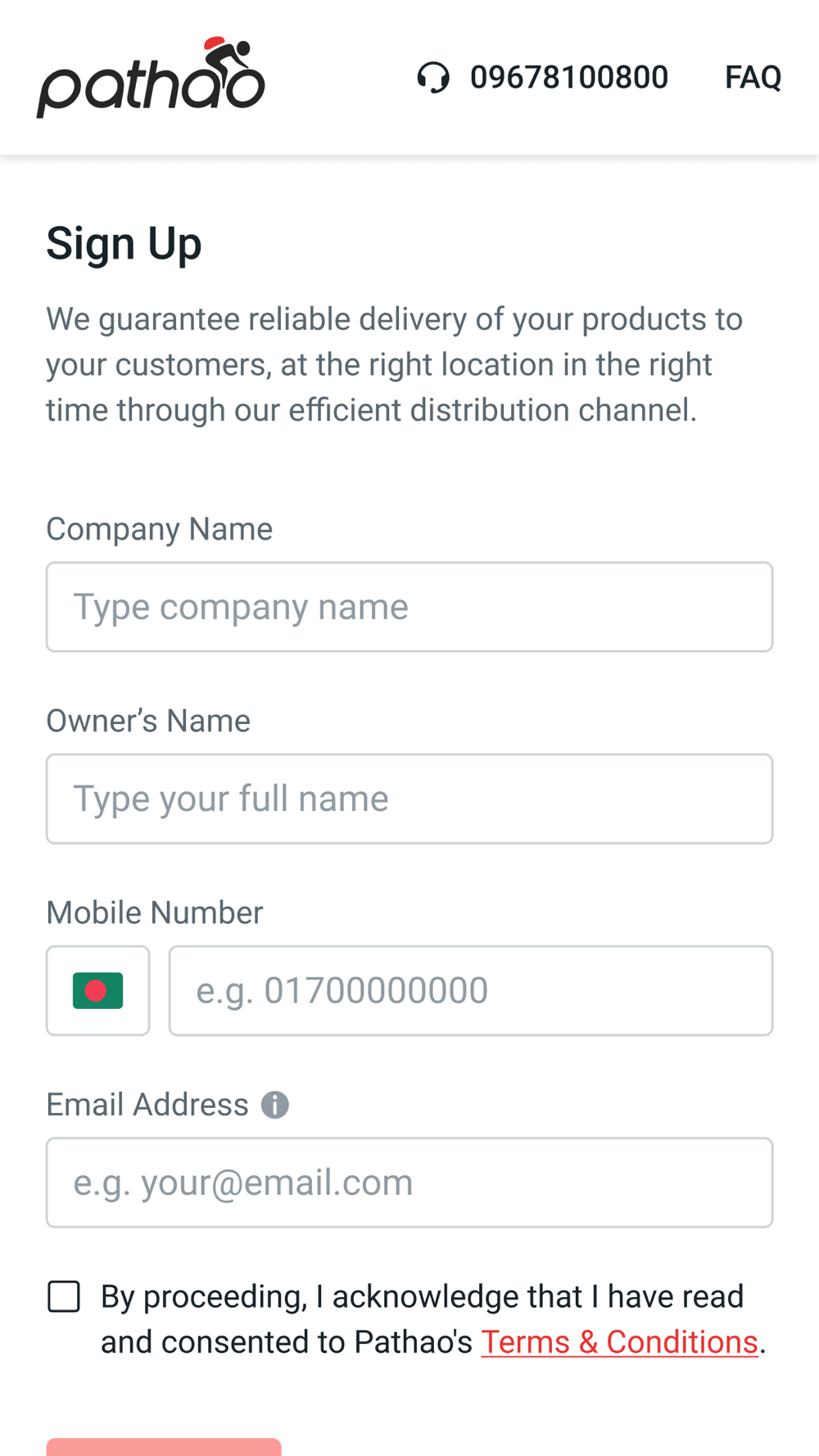This screenshot has height=1456, width=819.
Task: Click the Sign Up heading
Action: (x=124, y=243)
